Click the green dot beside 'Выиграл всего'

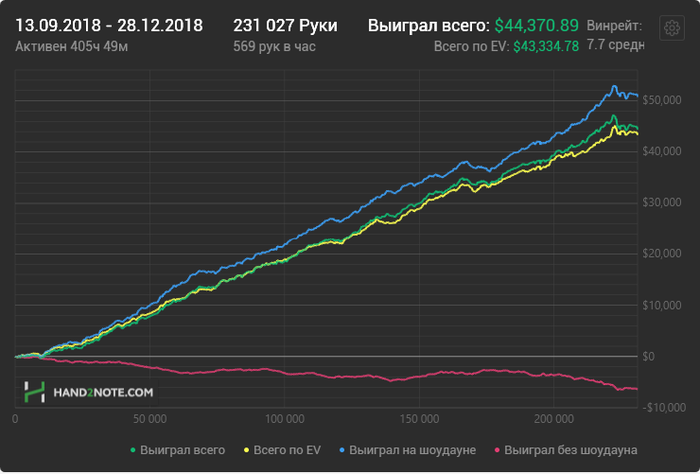(133, 450)
